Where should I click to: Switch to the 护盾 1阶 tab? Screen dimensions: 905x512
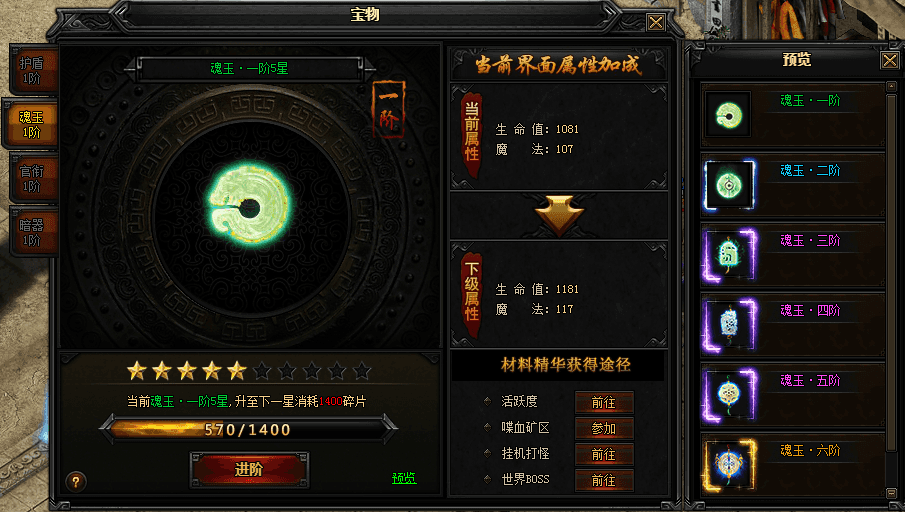[x=32, y=70]
